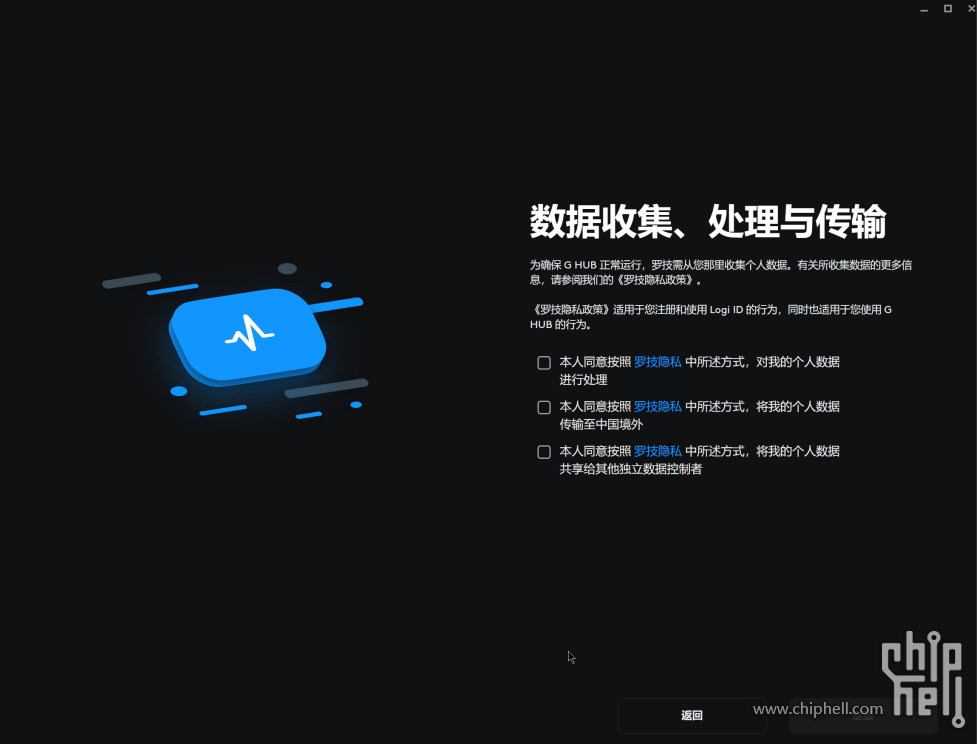This screenshot has width=979, height=744.
Task: Click the paragraph starting 为确保 G HUB 正常运行
Action: point(721,273)
